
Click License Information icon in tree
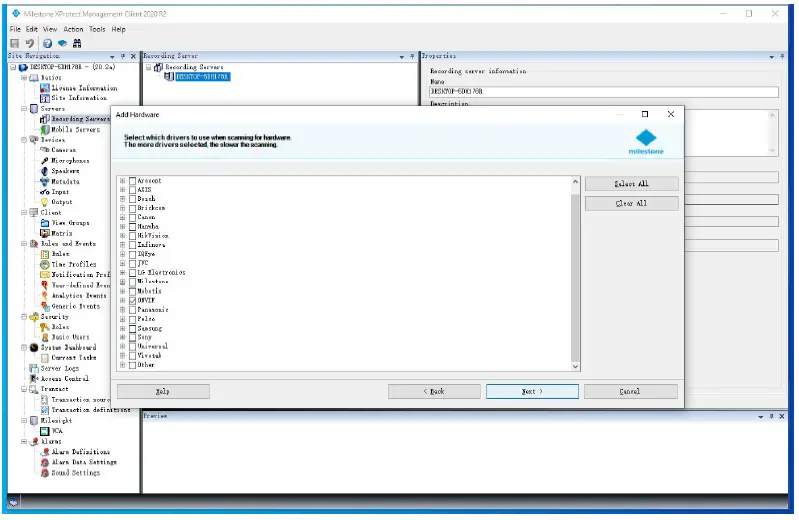[x=45, y=88]
